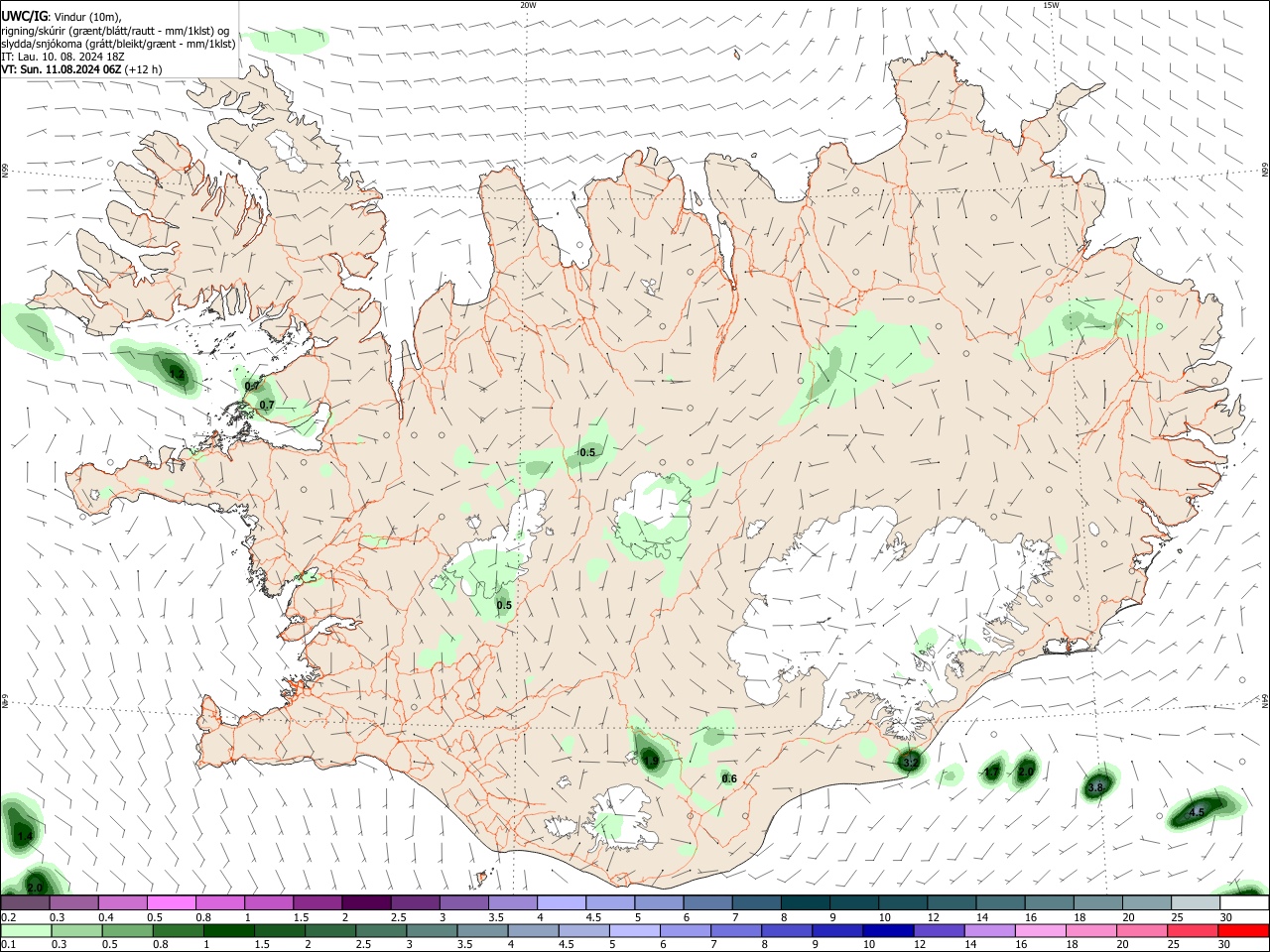Click the UWC/IG title in the header box
Image resolution: width=1270 pixels, height=952 pixels.
click(x=24, y=16)
